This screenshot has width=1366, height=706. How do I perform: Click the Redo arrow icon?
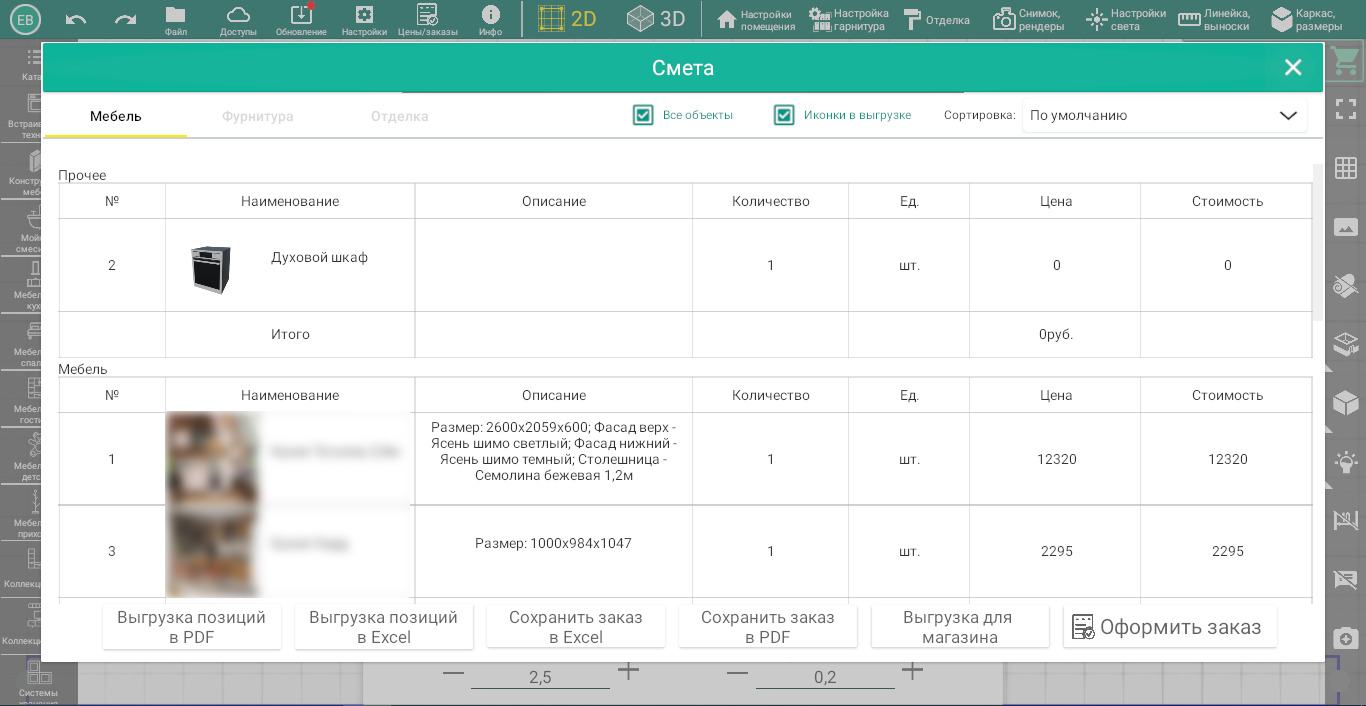(125, 19)
